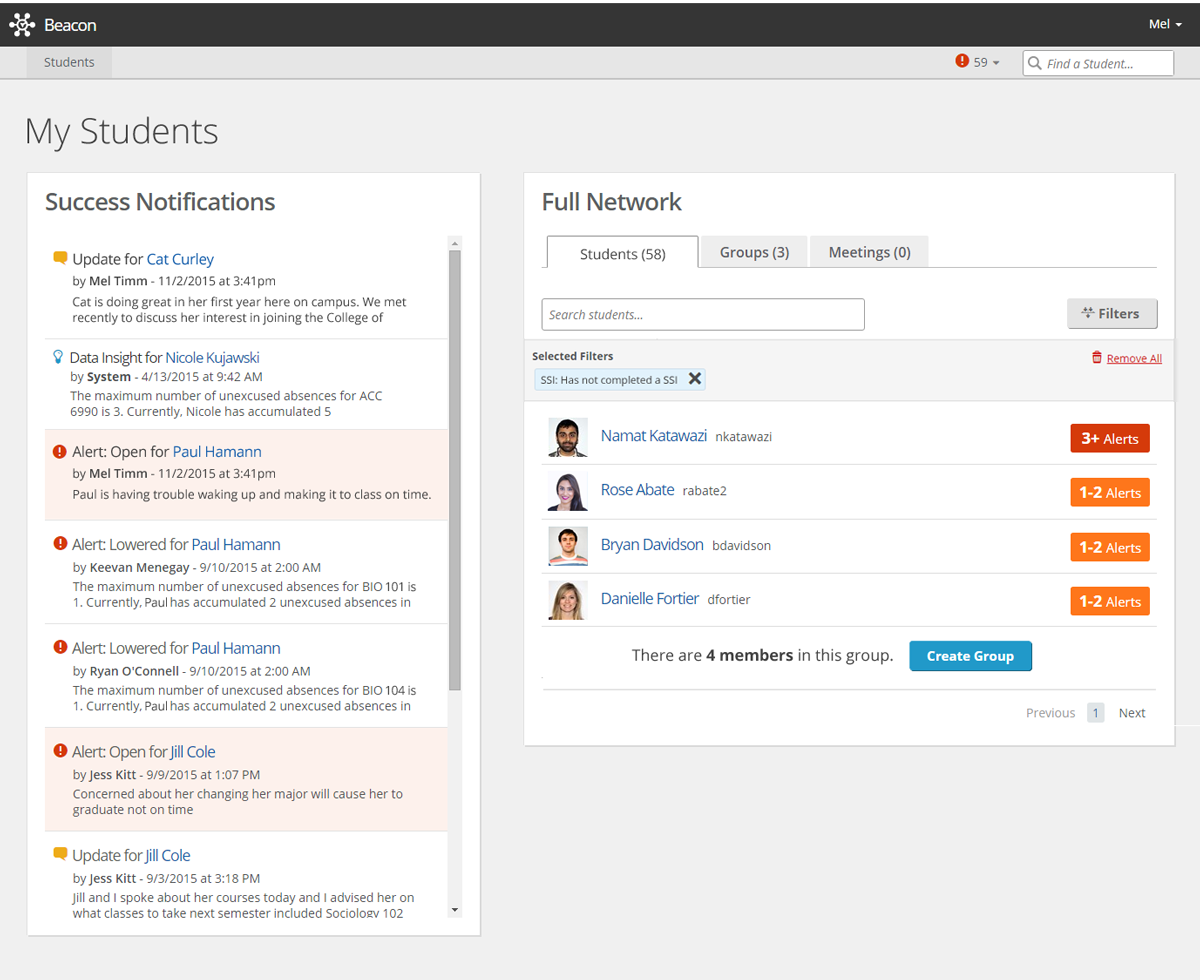1200x980 pixels.
Task: Click the red alert icon beside 59
Action: 962,61
